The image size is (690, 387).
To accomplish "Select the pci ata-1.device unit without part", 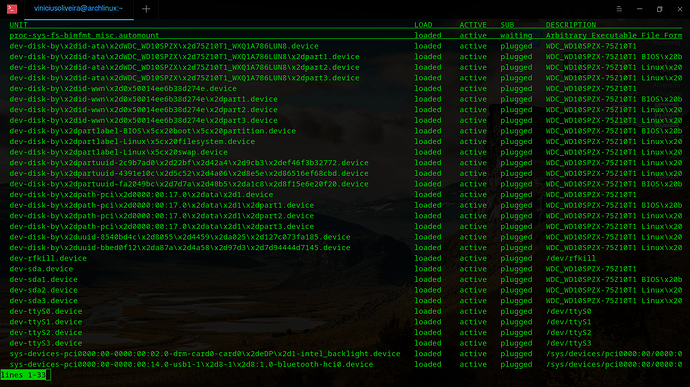I will [141, 194].
